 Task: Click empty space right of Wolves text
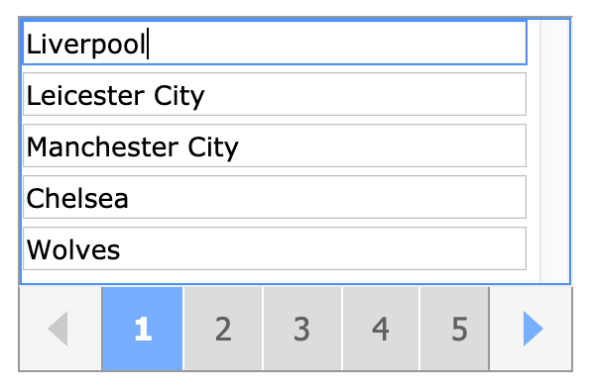click(321, 248)
